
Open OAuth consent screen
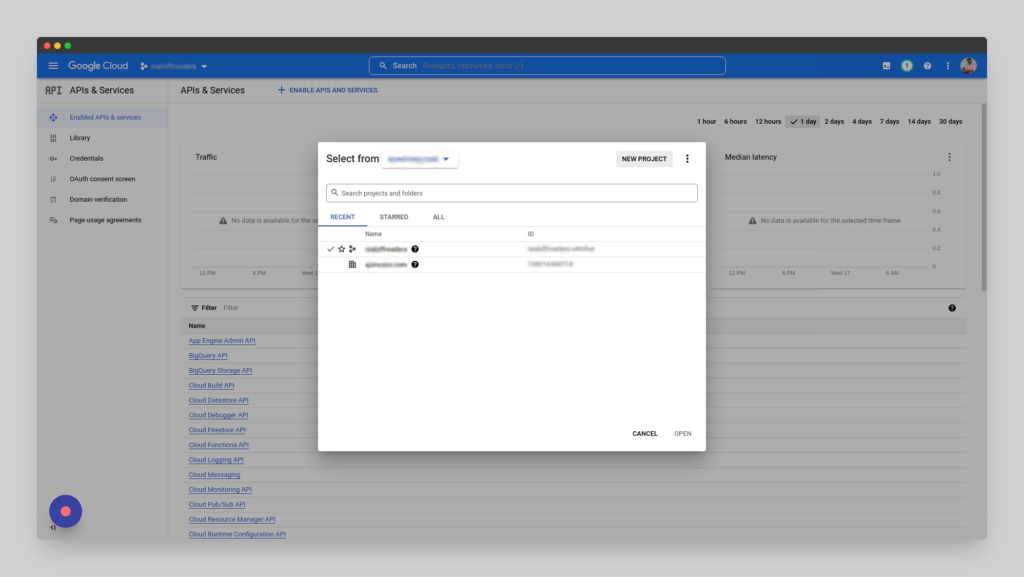pyautogui.click(x=102, y=179)
